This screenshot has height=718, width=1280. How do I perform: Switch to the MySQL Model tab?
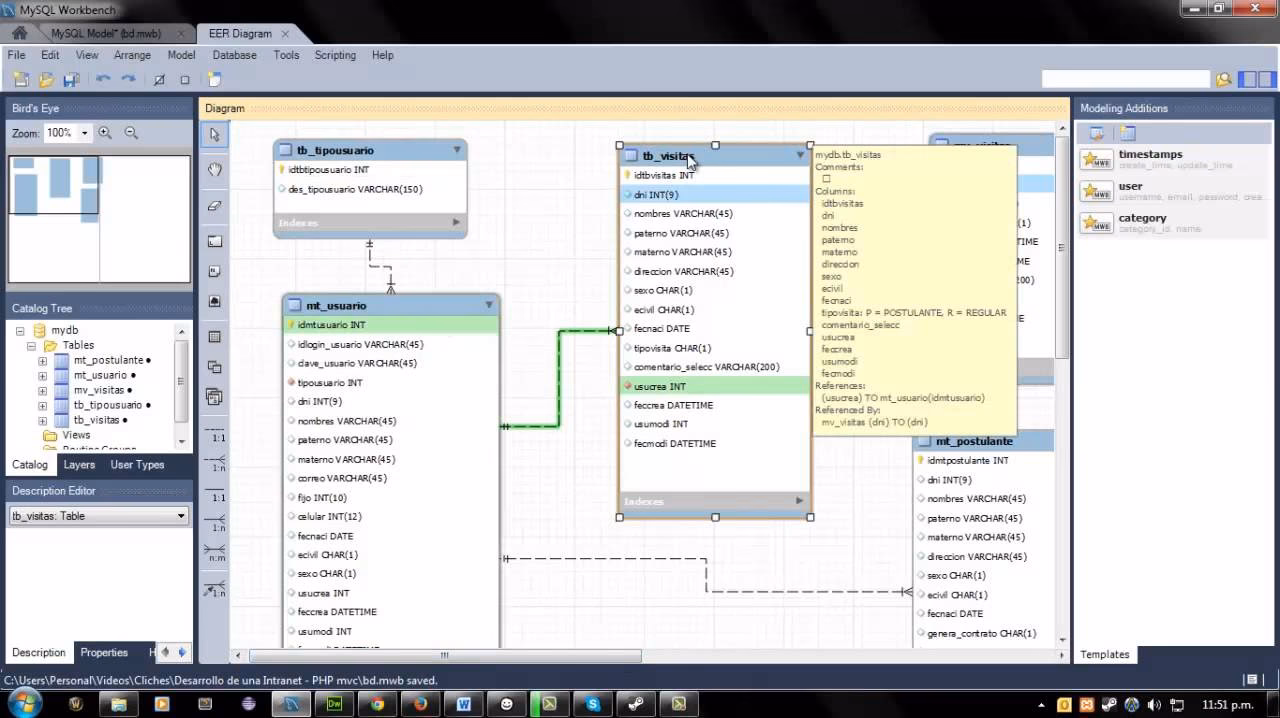(x=105, y=33)
